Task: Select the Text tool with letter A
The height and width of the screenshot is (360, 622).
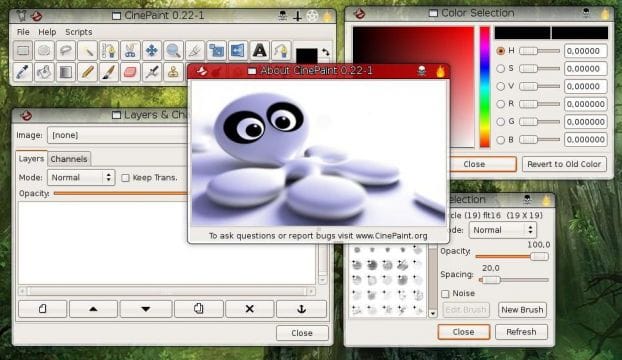Action: tap(259, 51)
